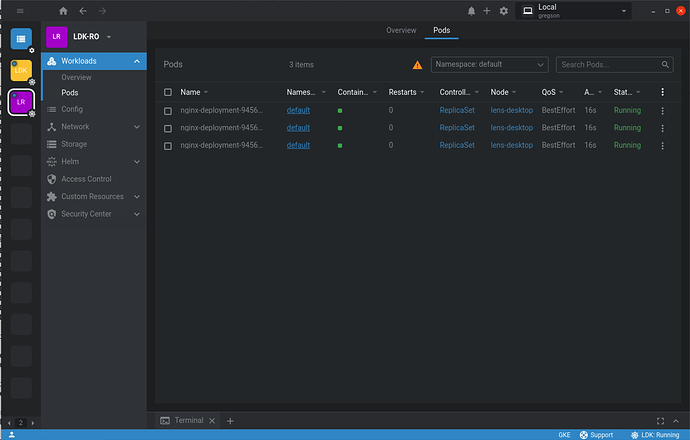690x440 pixels.
Task: Click the plus icon next to the bell
Action: [487, 11]
